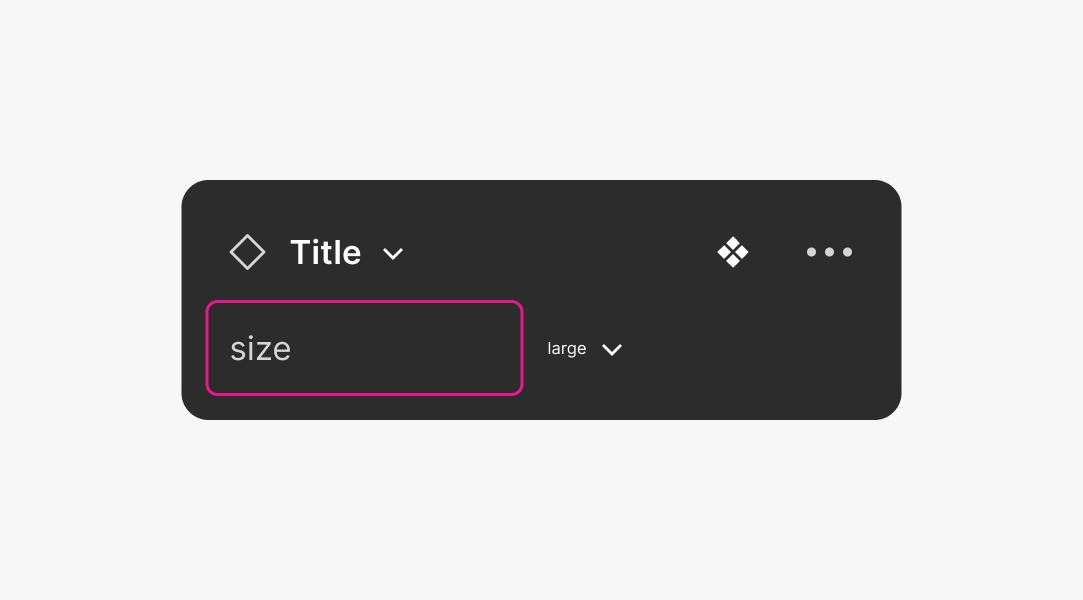1083x600 pixels.
Task: Expand the chevron next to Title
Action: [393, 254]
